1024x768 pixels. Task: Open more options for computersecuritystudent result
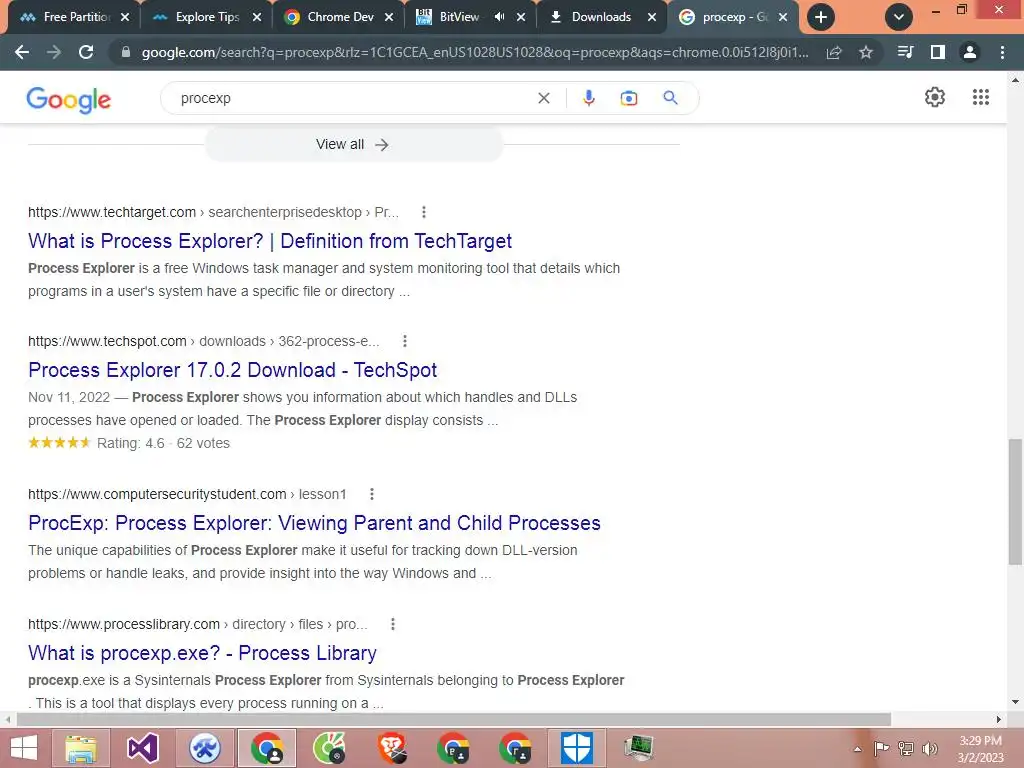372,494
